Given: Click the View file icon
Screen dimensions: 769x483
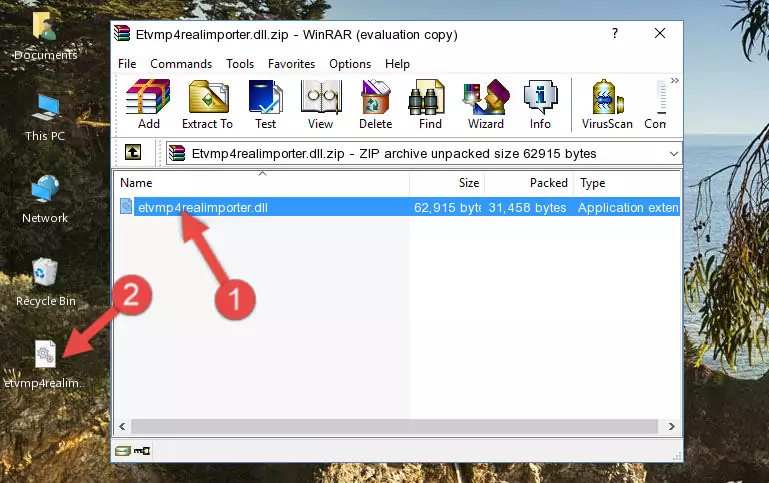Looking at the screenshot, I should click(321, 104).
